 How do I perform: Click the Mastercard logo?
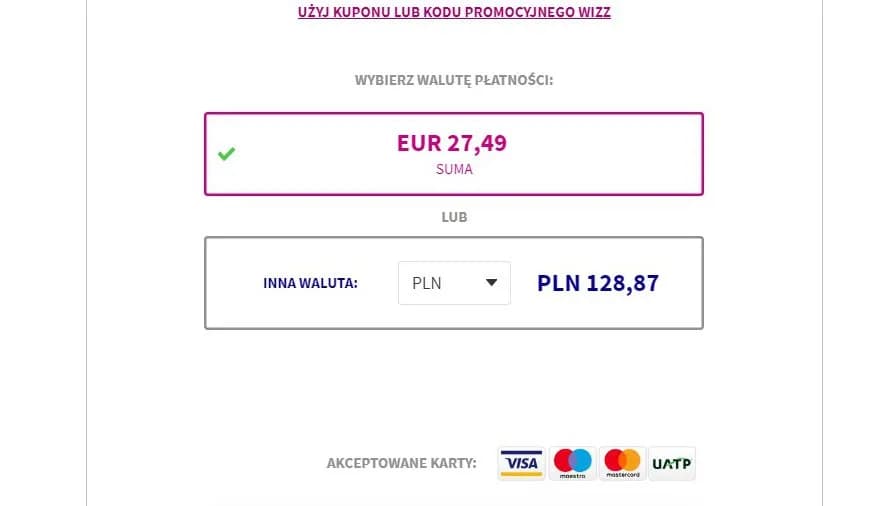622,463
